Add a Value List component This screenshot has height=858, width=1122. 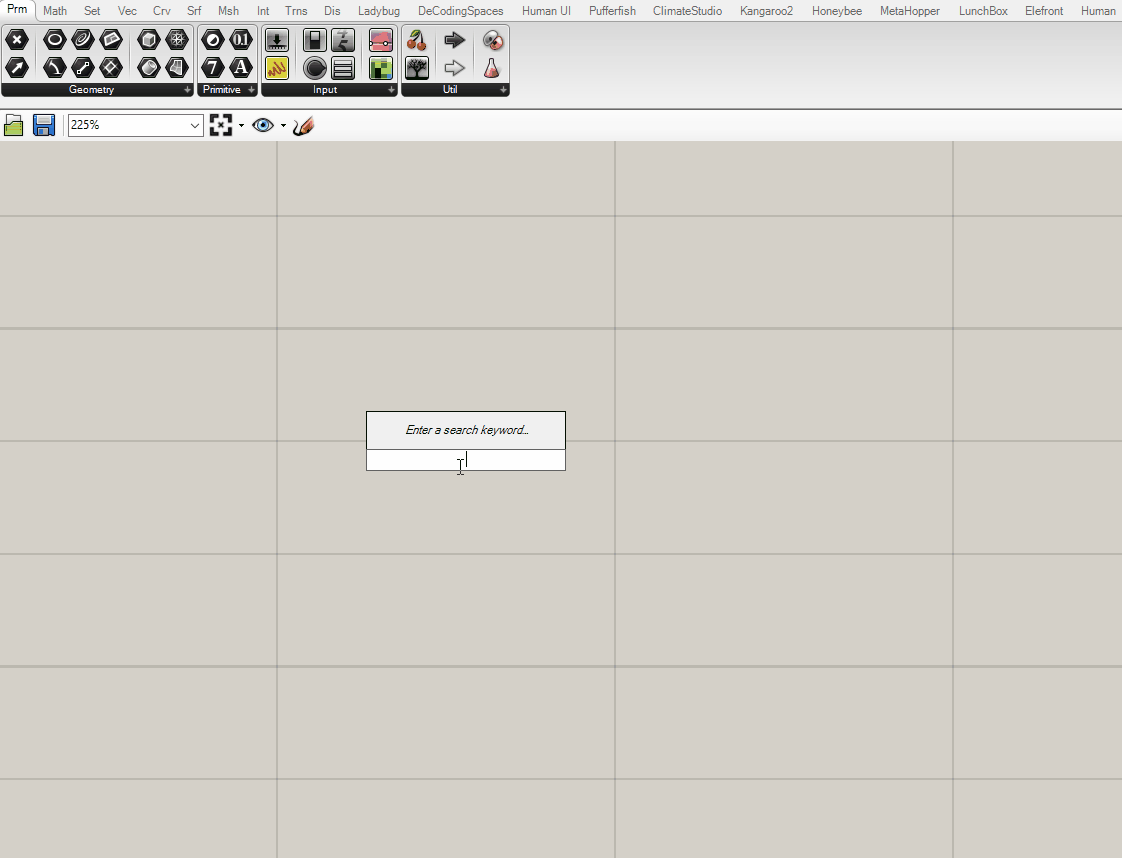343,68
